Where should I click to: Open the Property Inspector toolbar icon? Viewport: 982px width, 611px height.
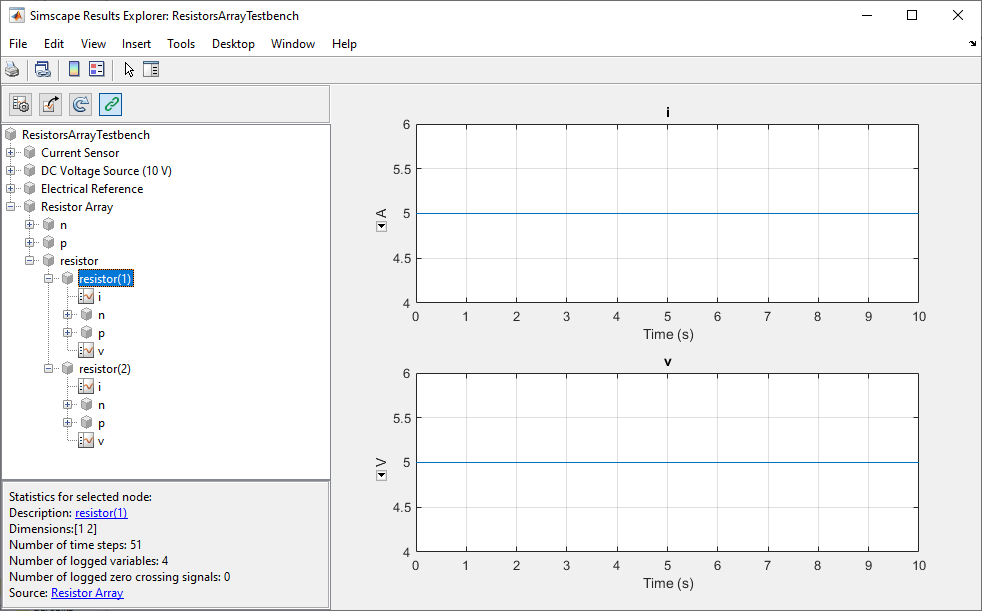point(151,69)
